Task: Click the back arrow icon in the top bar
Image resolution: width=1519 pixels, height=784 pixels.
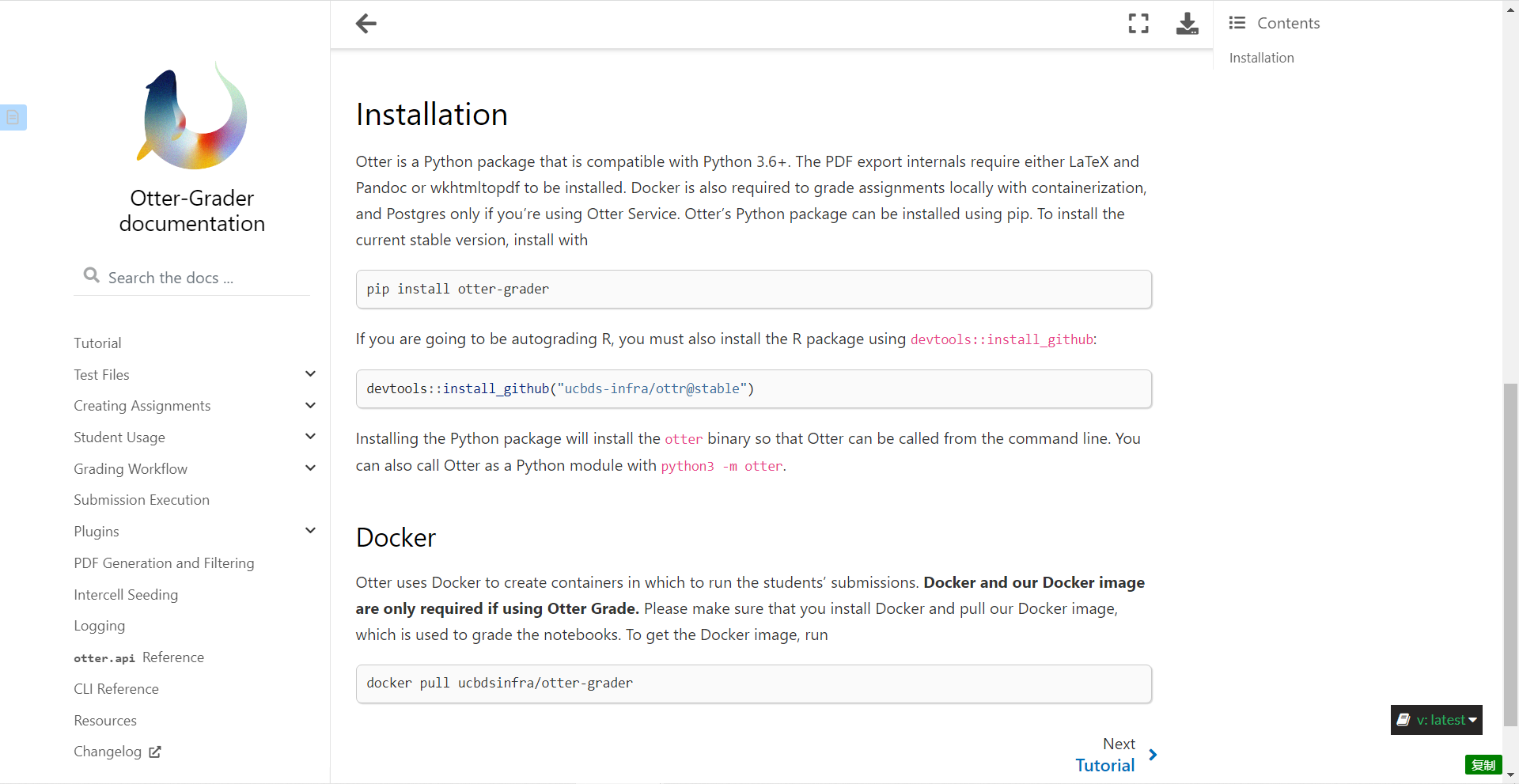Action: [x=366, y=24]
